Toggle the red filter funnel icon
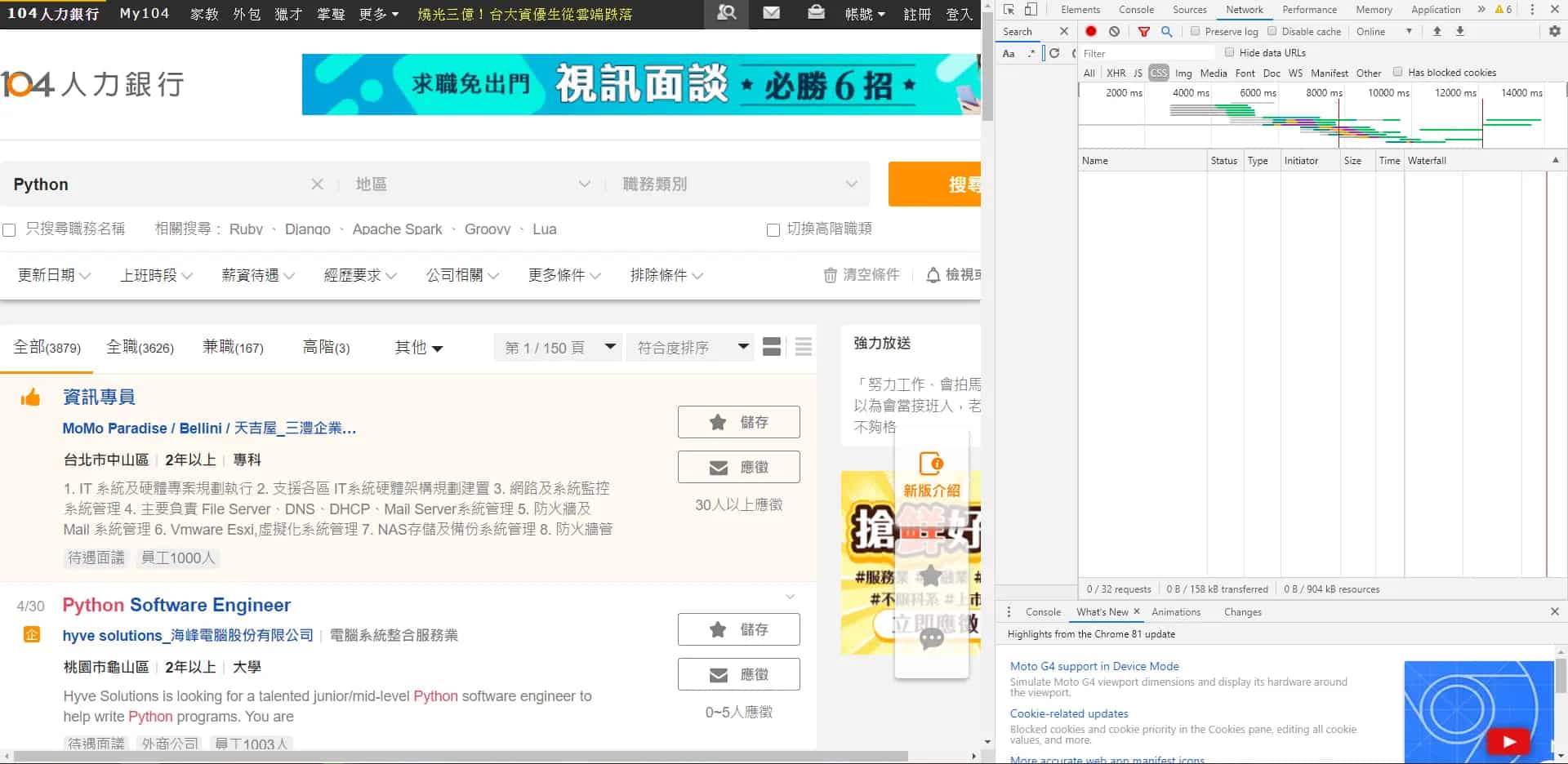Screen dimensions: 1568x764 1143,31
